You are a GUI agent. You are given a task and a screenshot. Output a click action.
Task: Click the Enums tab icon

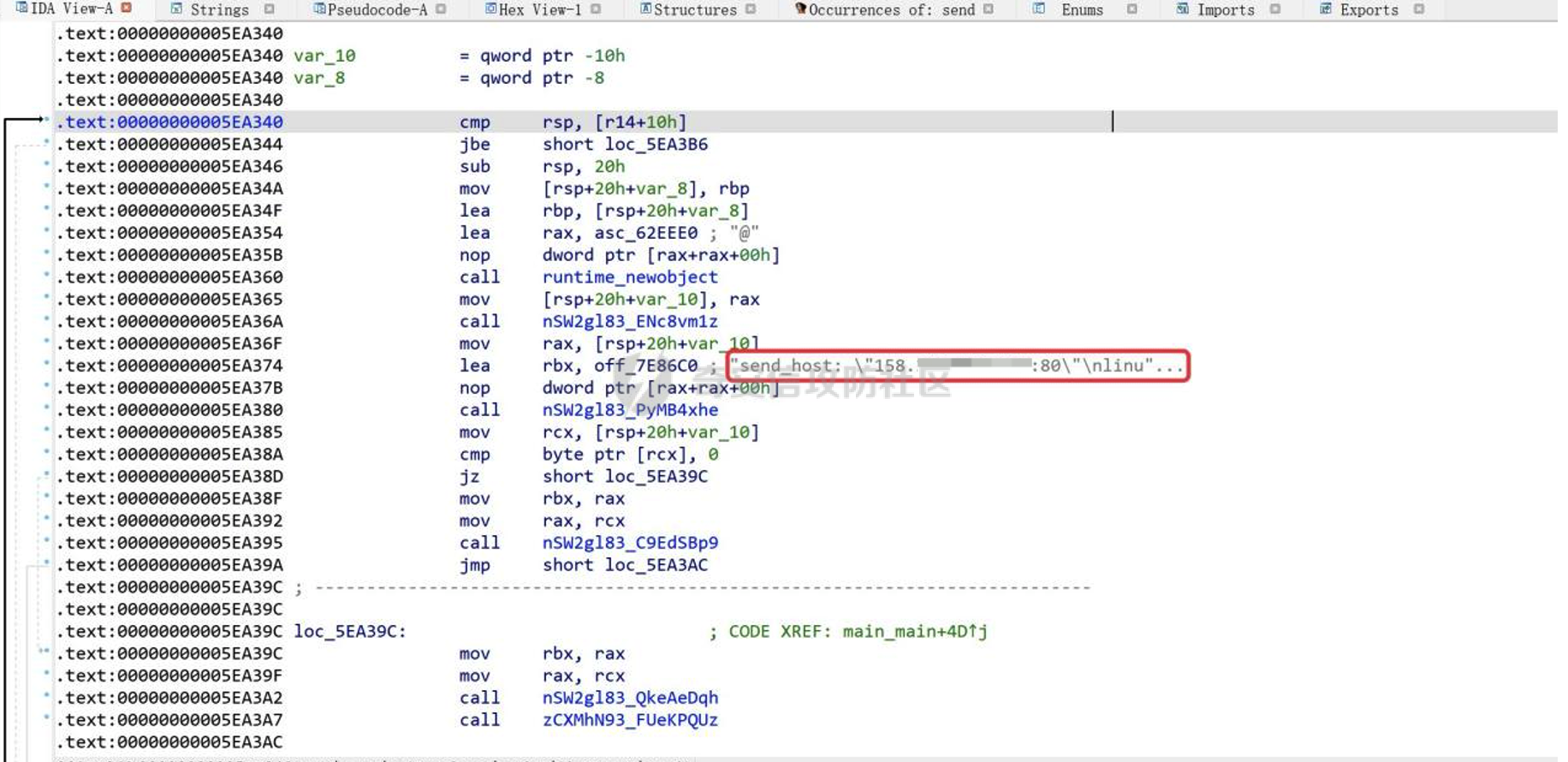click(x=1038, y=9)
